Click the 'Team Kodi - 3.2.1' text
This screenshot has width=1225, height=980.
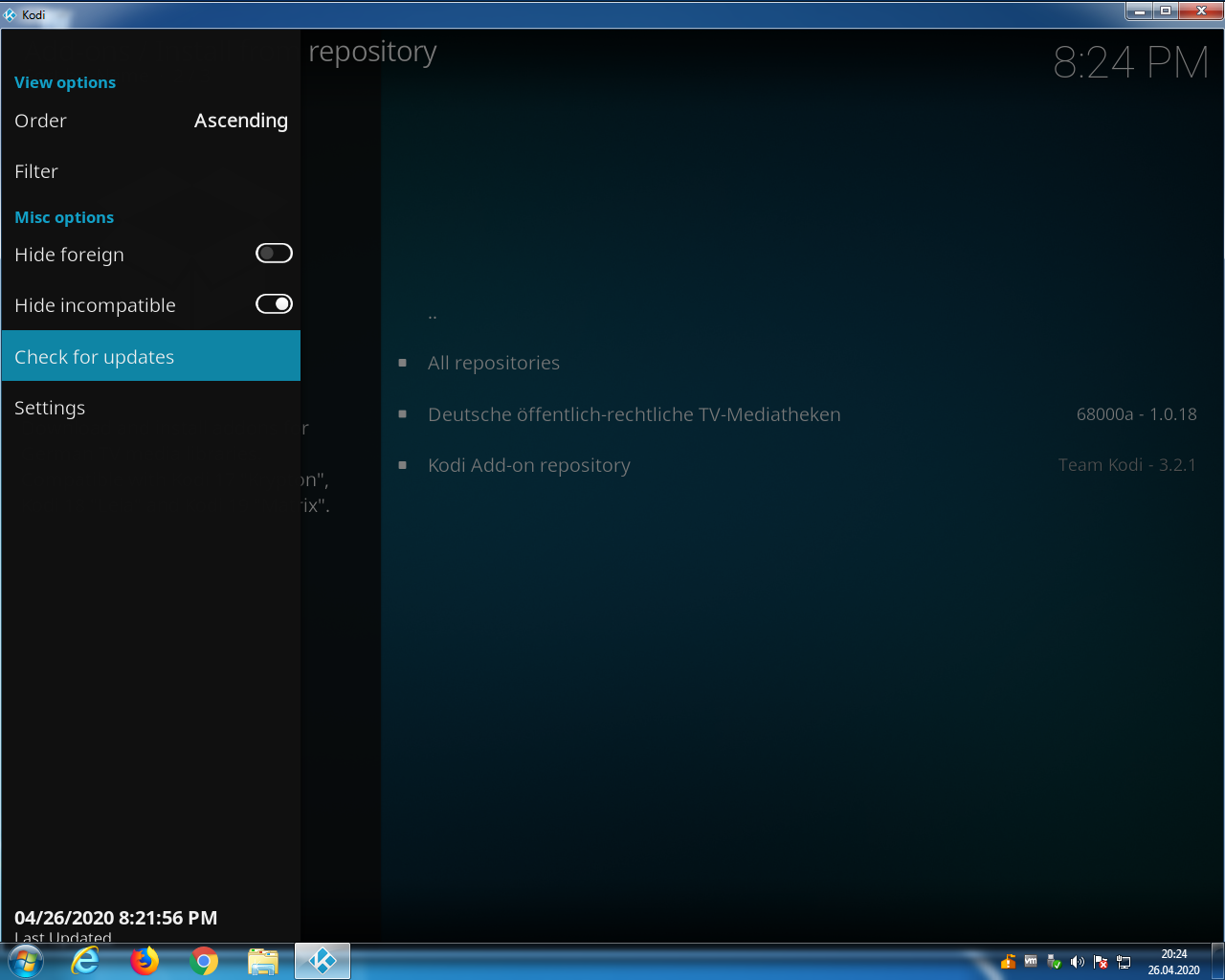[1126, 465]
